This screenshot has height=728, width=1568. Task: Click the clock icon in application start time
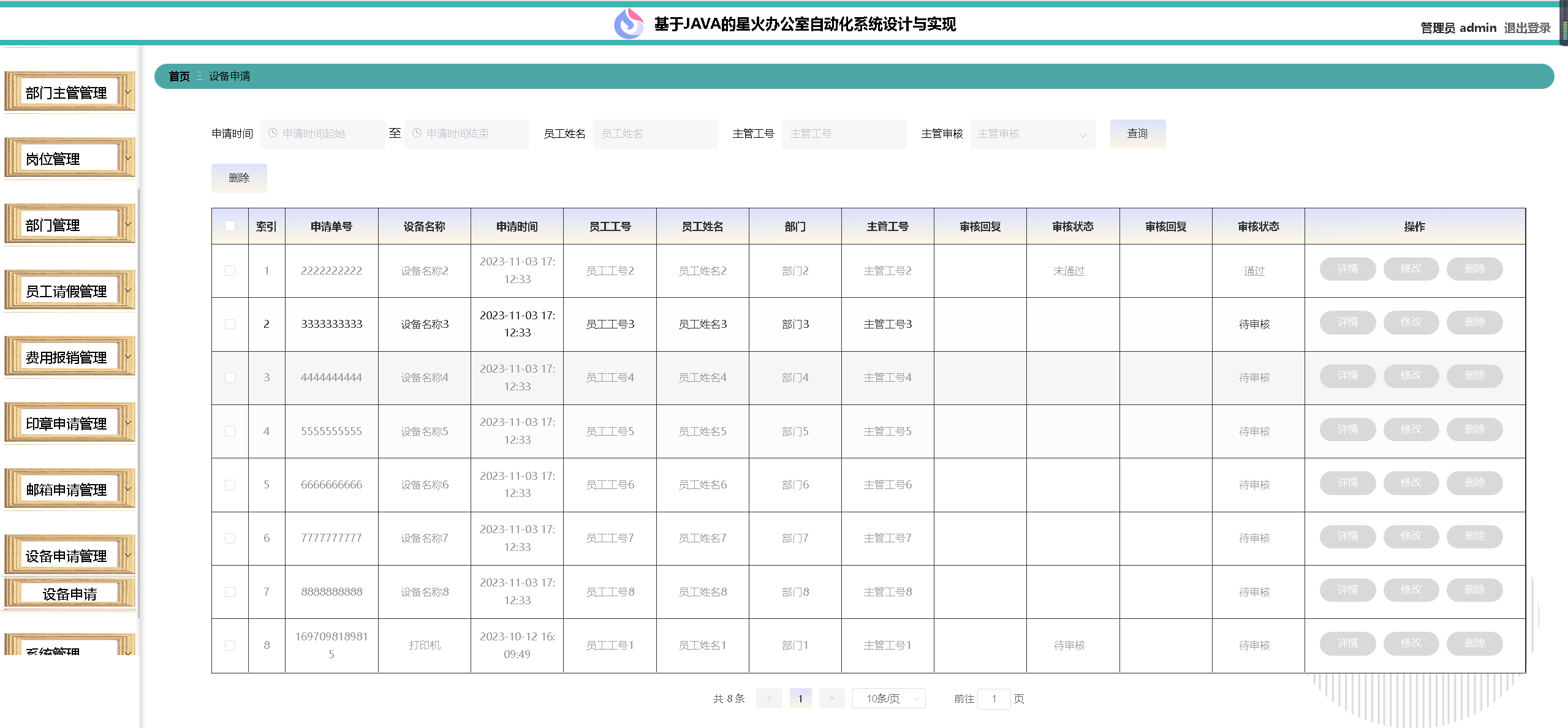pyautogui.click(x=273, y=133)
